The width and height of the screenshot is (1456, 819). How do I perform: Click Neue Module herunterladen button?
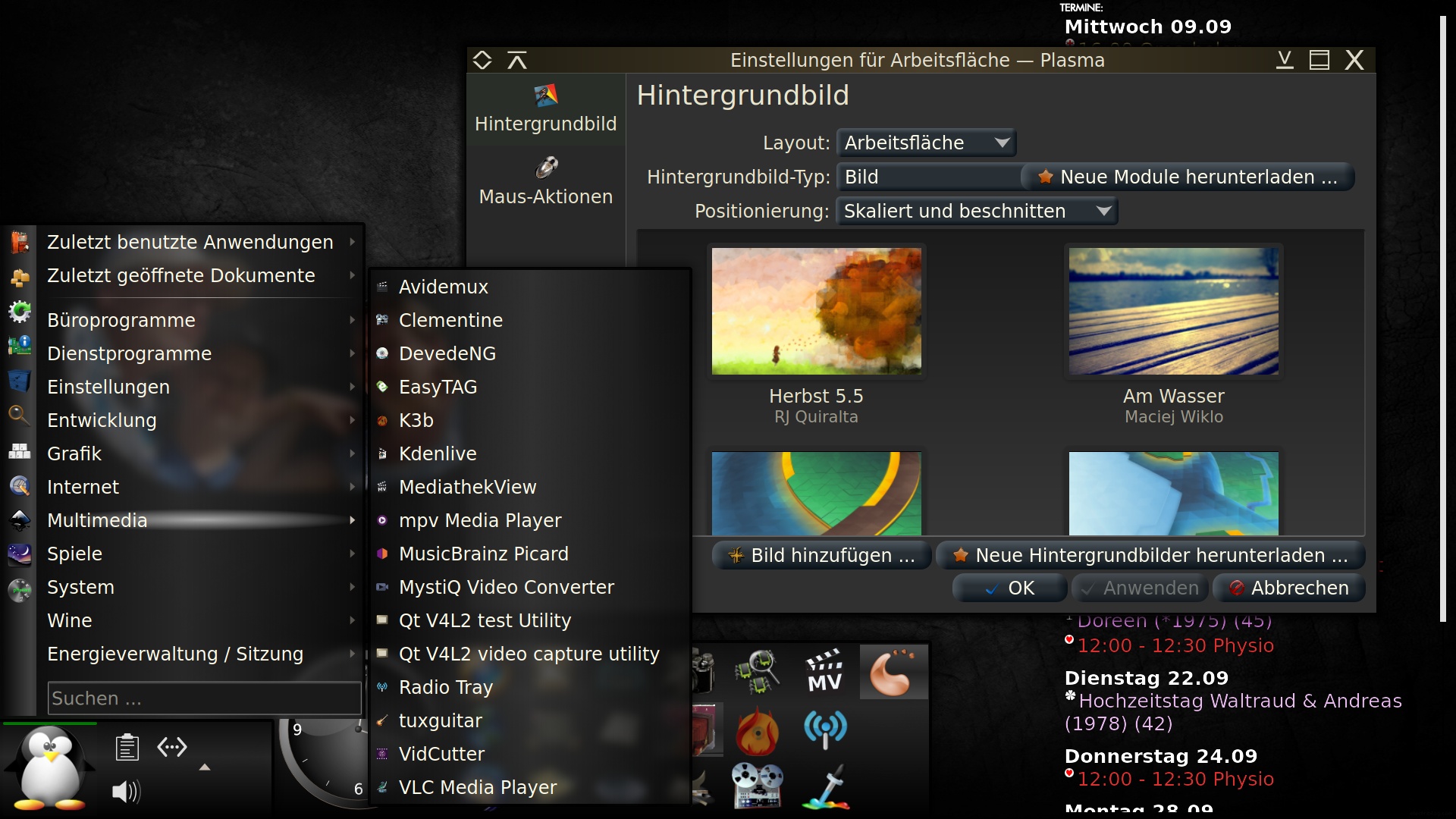tap(1188, 177)
